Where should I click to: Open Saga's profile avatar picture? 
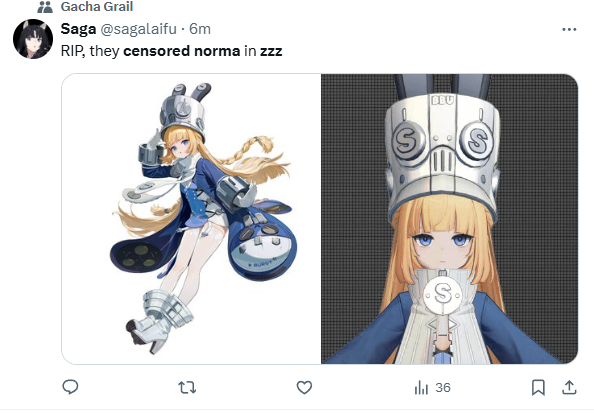(33, 39)
